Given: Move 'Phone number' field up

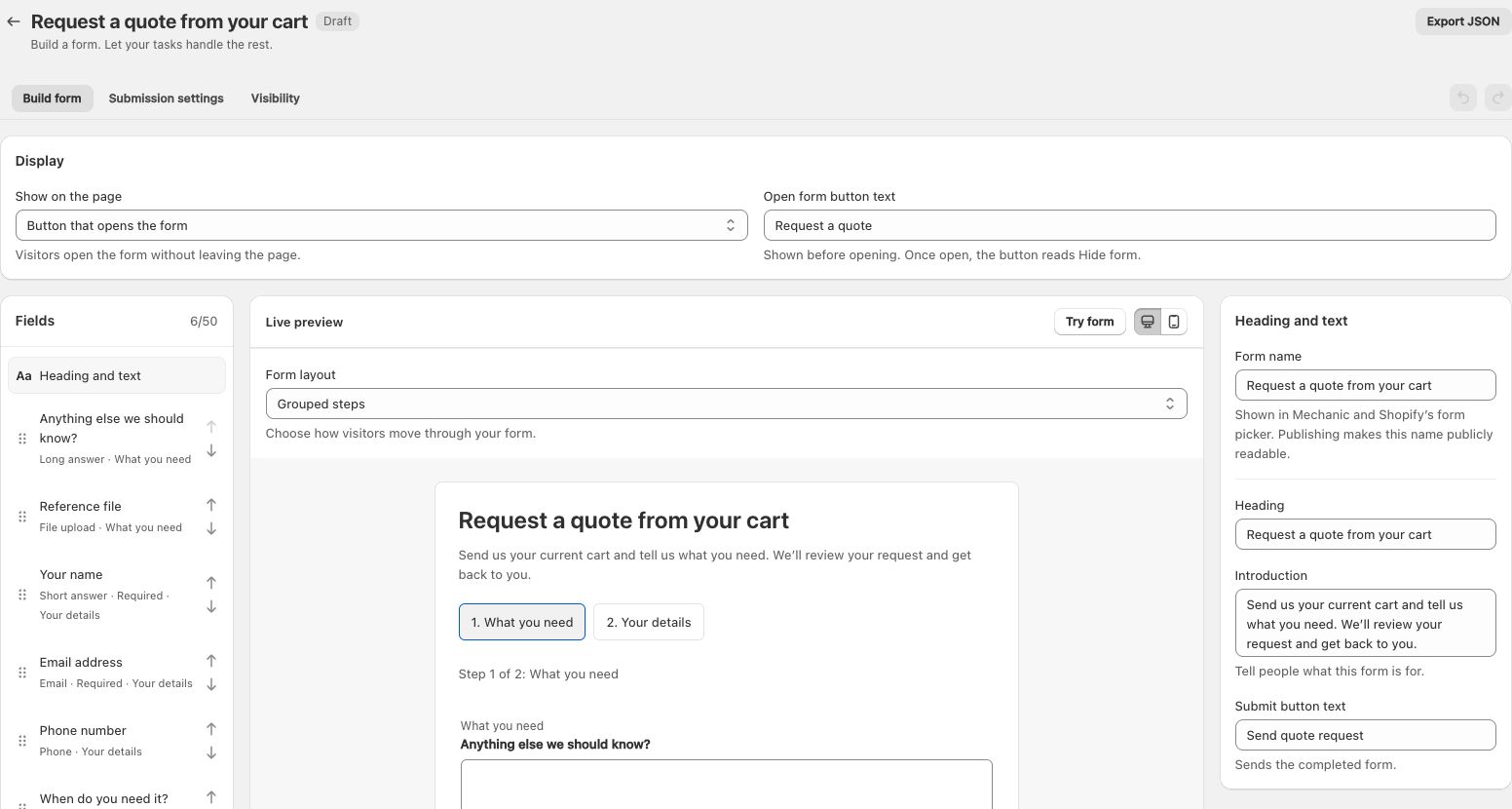Looking at the screenshot, I should point(211,729).
